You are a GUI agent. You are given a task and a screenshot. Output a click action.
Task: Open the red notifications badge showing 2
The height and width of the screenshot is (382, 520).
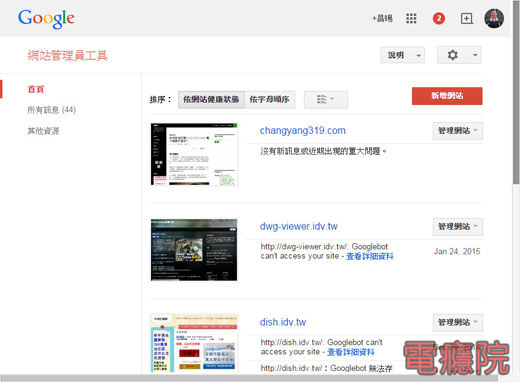click(x=439, y=18)
